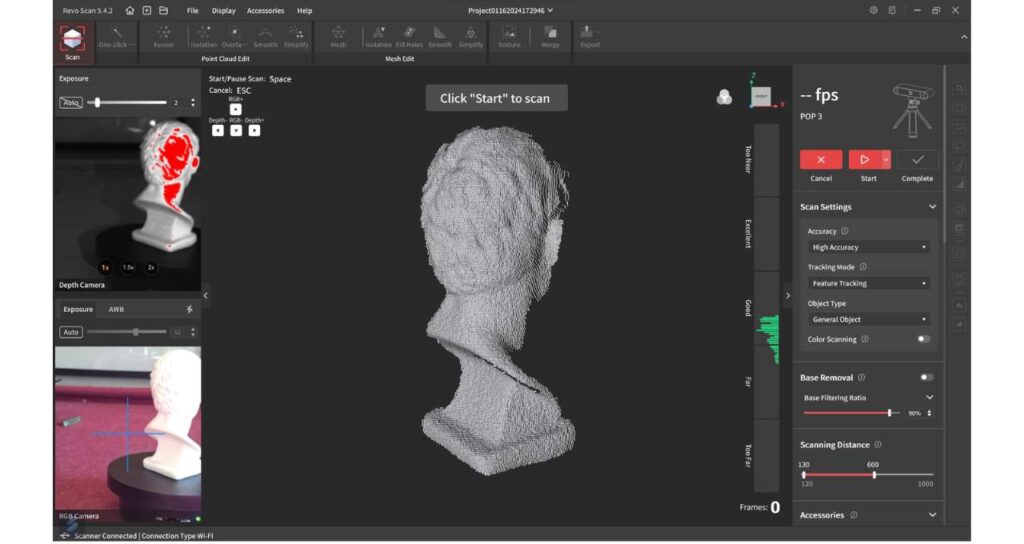The image size is (1024, 544).
Task: Click the view orientation cube
Action: tap(761, 96)
